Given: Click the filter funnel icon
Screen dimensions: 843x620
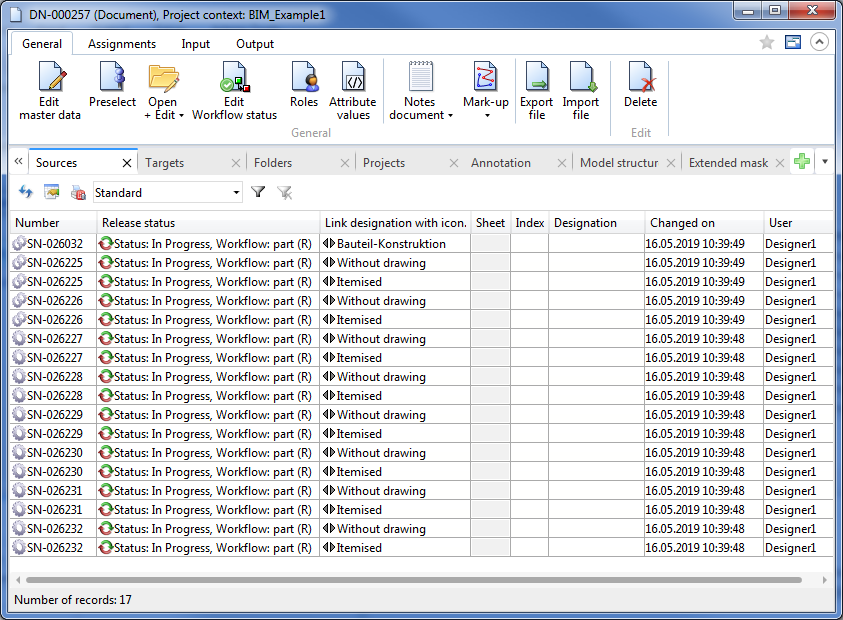Looking at the screenshot, I should [258, 192].
